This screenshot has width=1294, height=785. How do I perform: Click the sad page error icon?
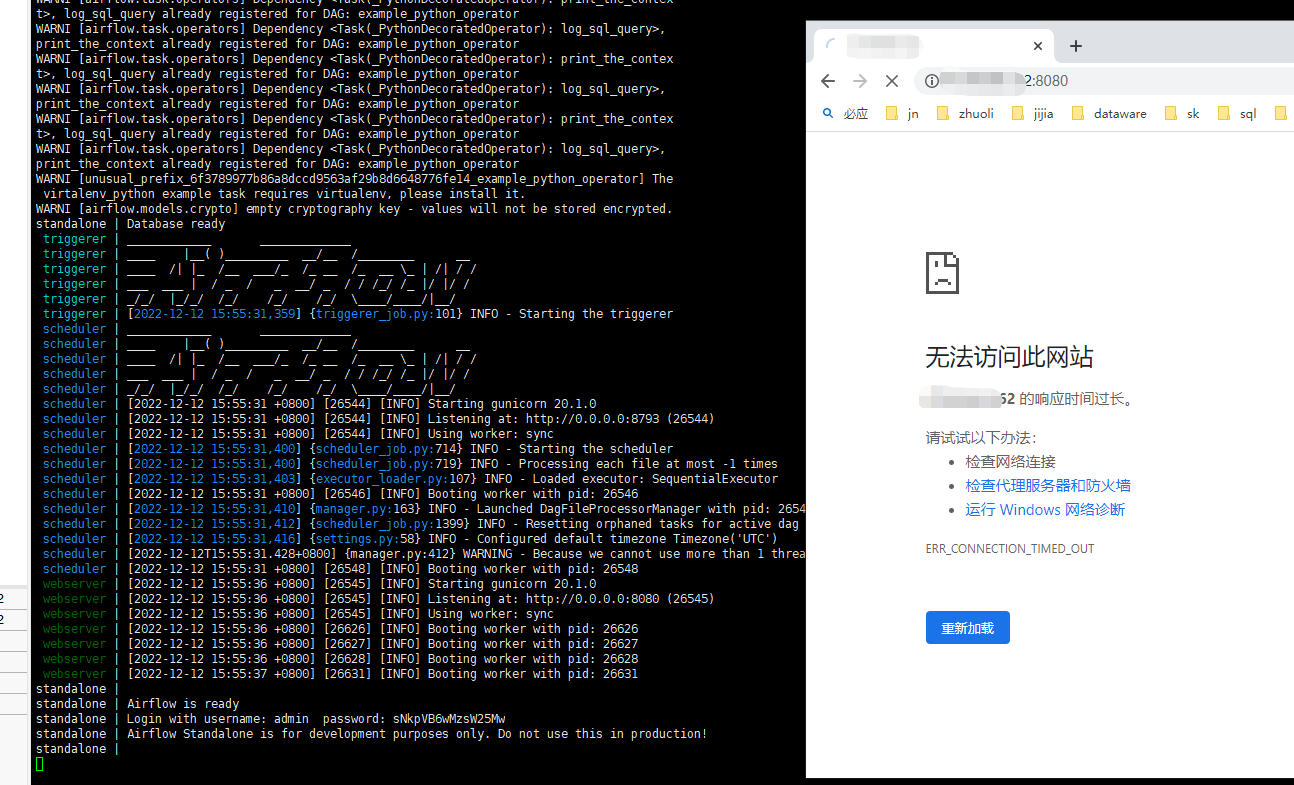point(942,272)
